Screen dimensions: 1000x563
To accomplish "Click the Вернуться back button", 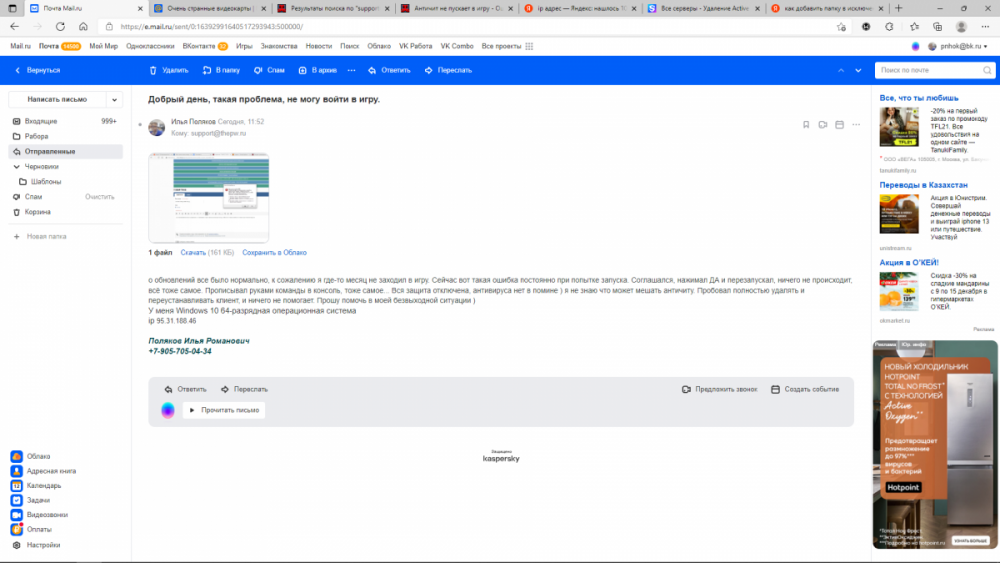I will coord(37,70).
